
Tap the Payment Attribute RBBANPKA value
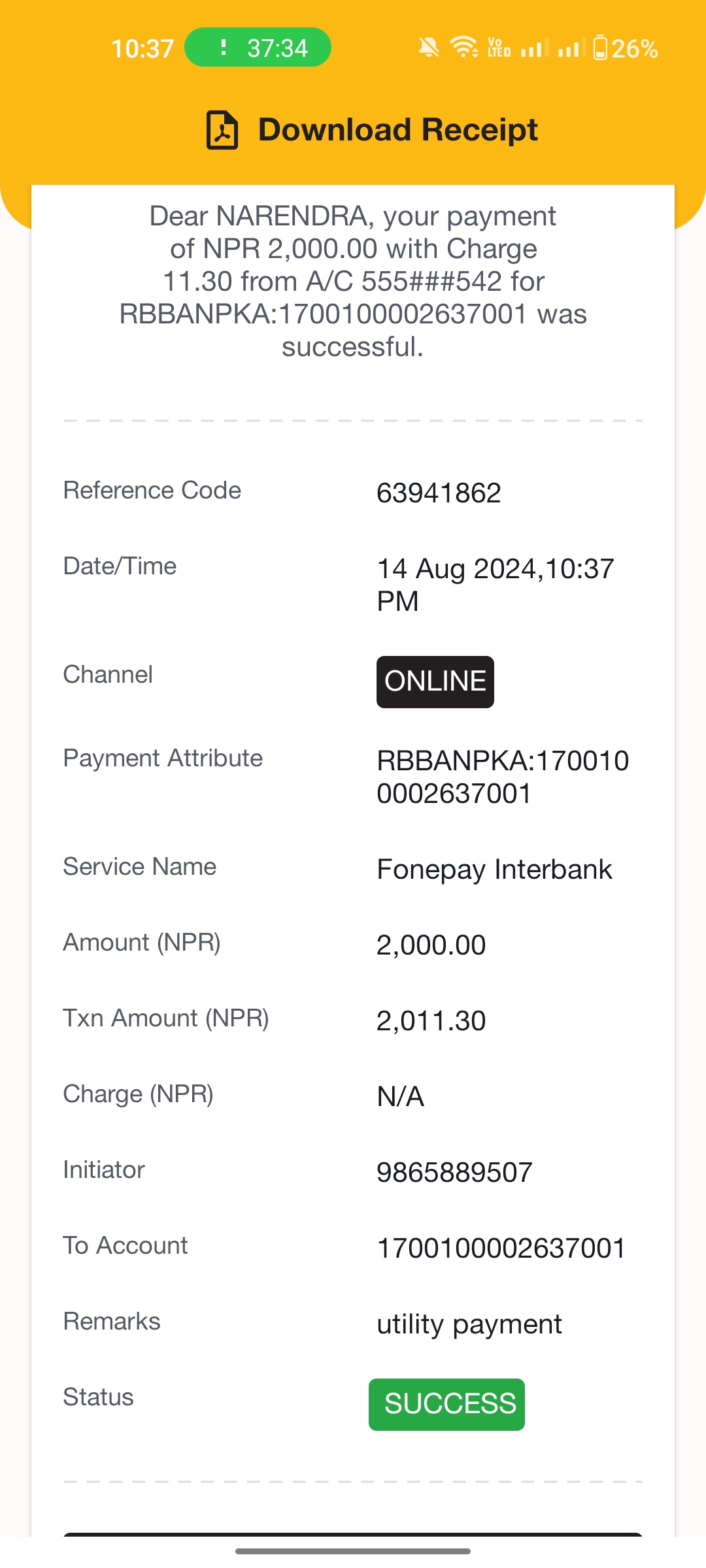pos(503,777)
